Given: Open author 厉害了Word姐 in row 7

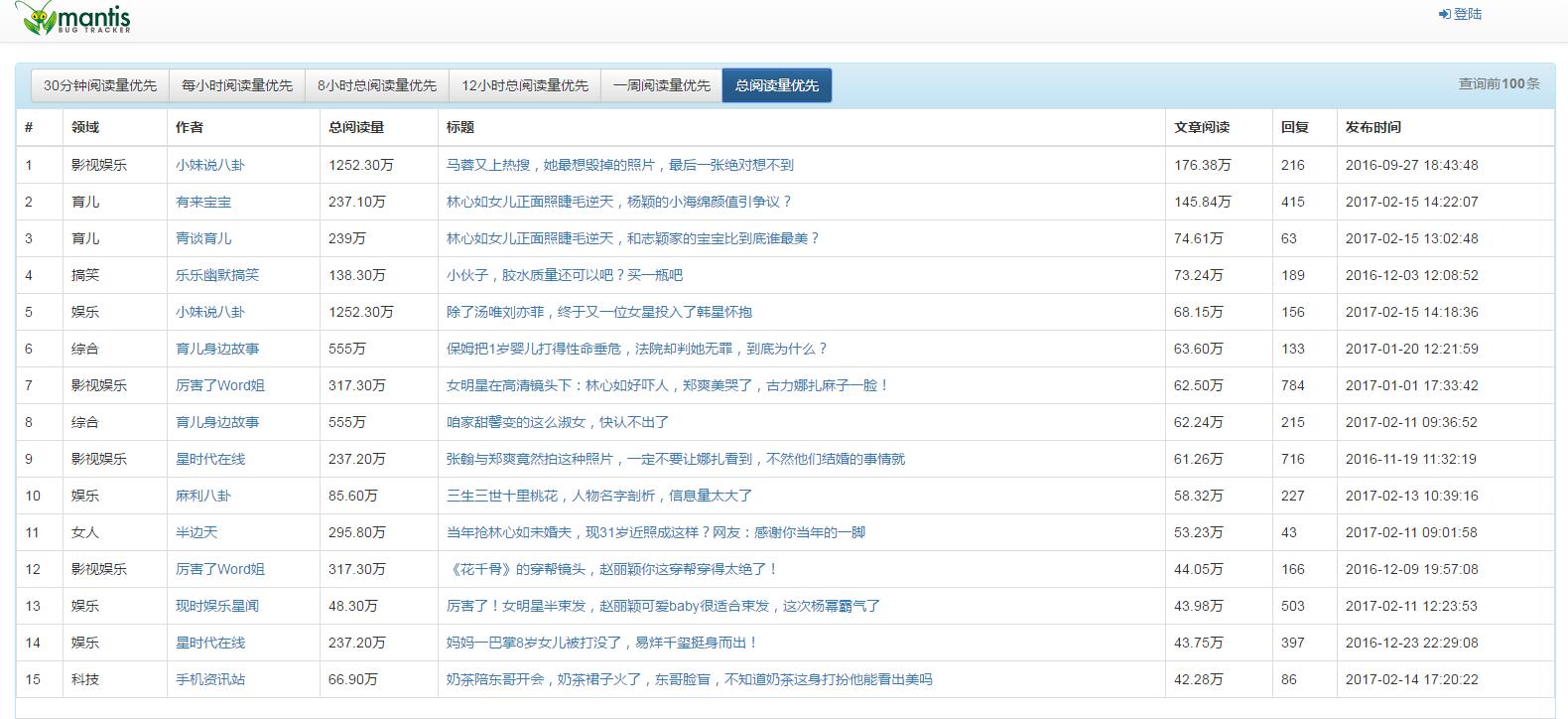Looking at the screenshot, I should click(220, 385).
